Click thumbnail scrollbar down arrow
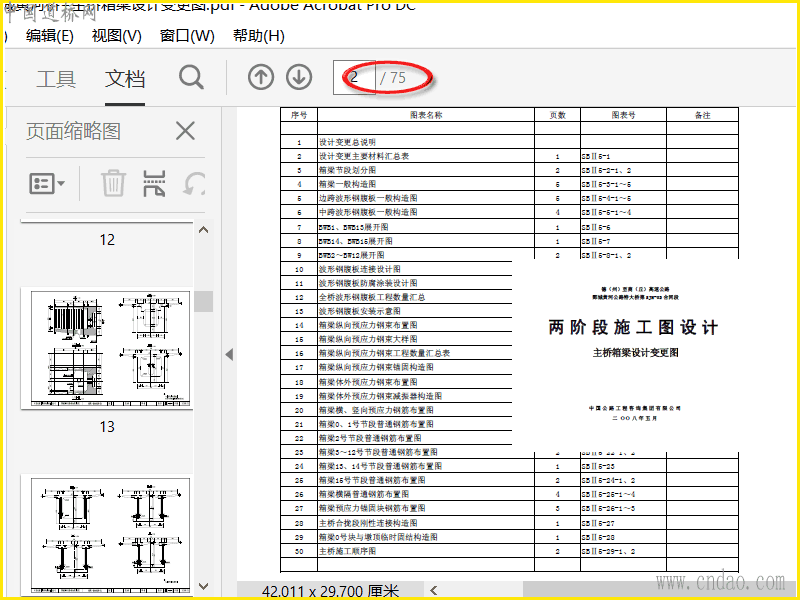Image resolution: width=800 pixels, height=600 pixels. (x=203, y=586)
